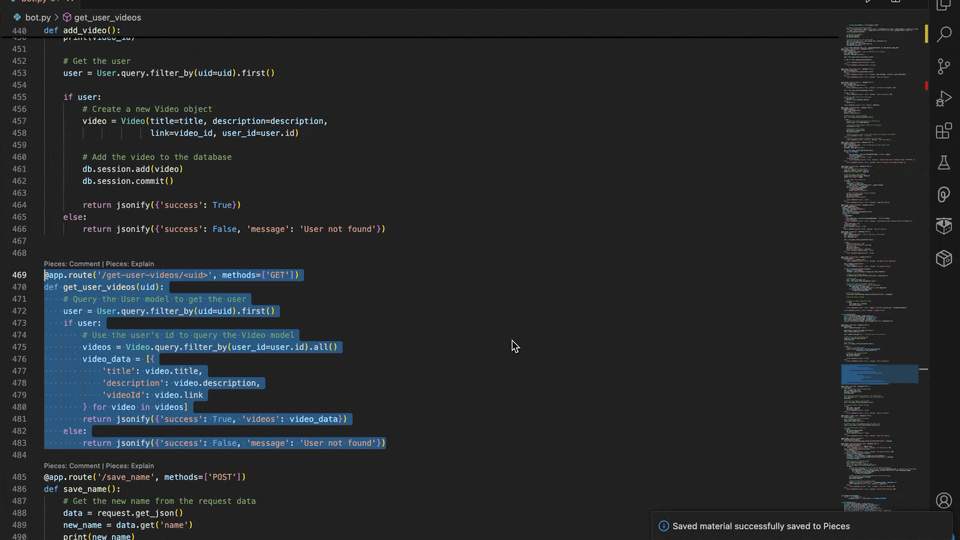Select bot.py in the breadcrumb
Viewport: 960px width, 540px height.
point(38,18)
